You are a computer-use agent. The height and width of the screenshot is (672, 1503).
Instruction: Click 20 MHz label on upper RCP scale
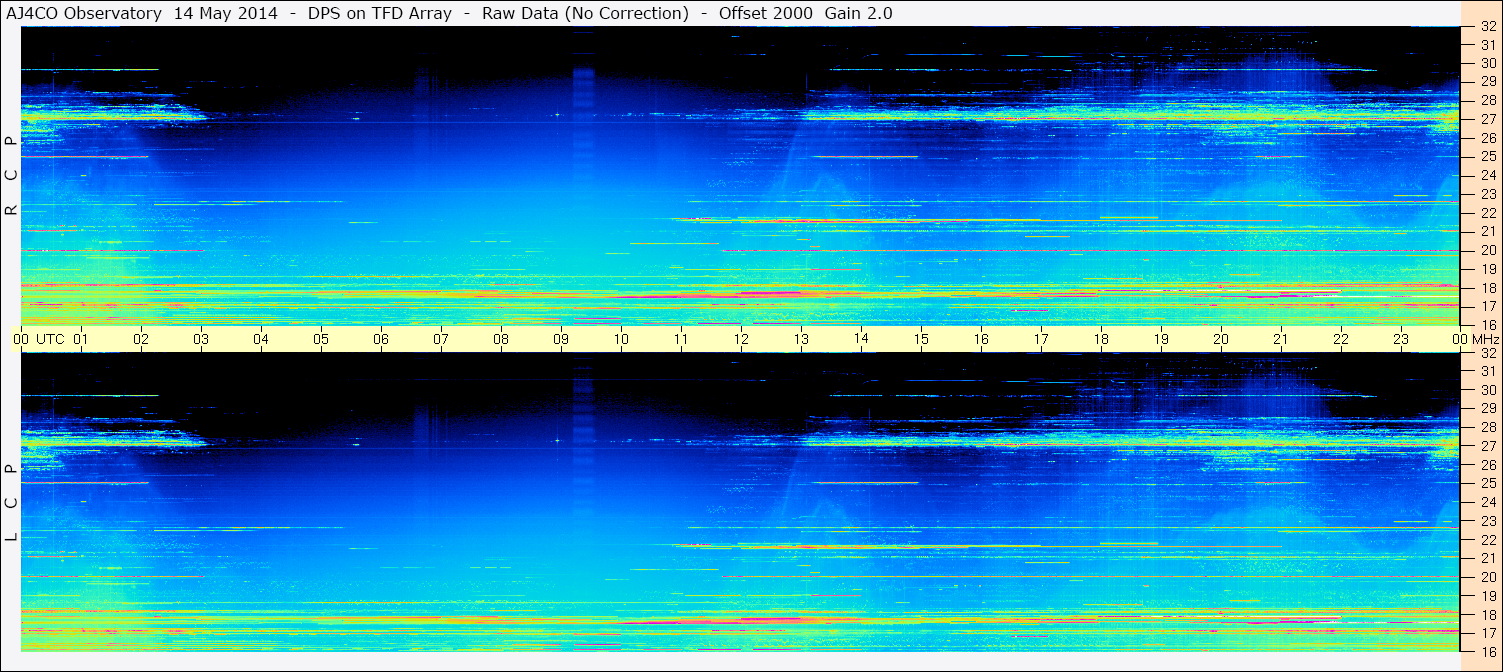[x=1487, y=250]
